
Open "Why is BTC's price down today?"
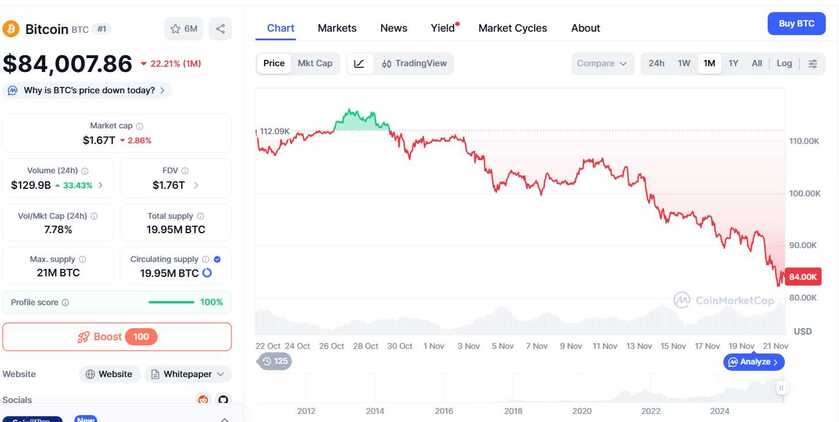point(87,90)
